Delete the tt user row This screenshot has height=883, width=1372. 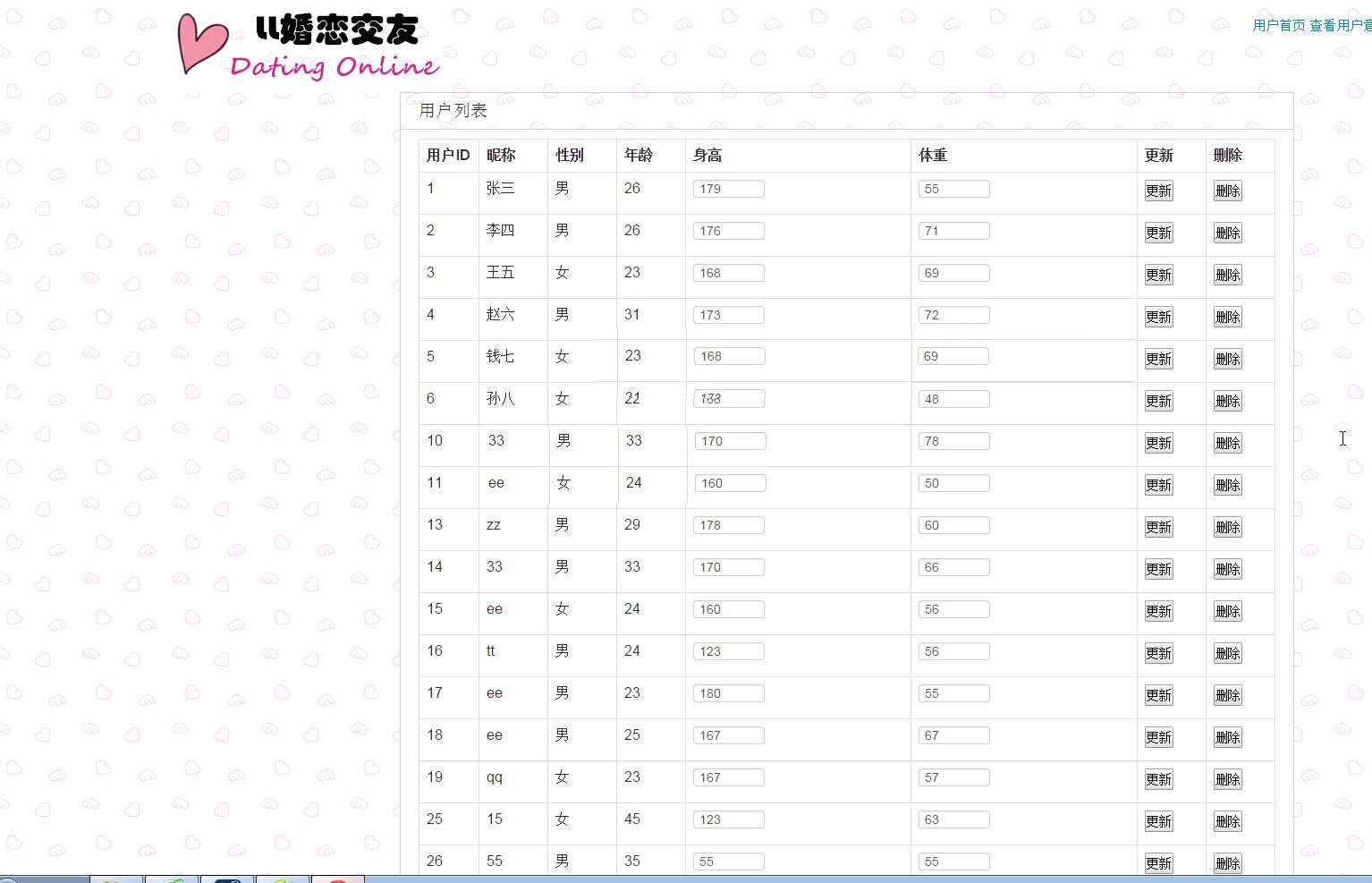coord(1227,653)
